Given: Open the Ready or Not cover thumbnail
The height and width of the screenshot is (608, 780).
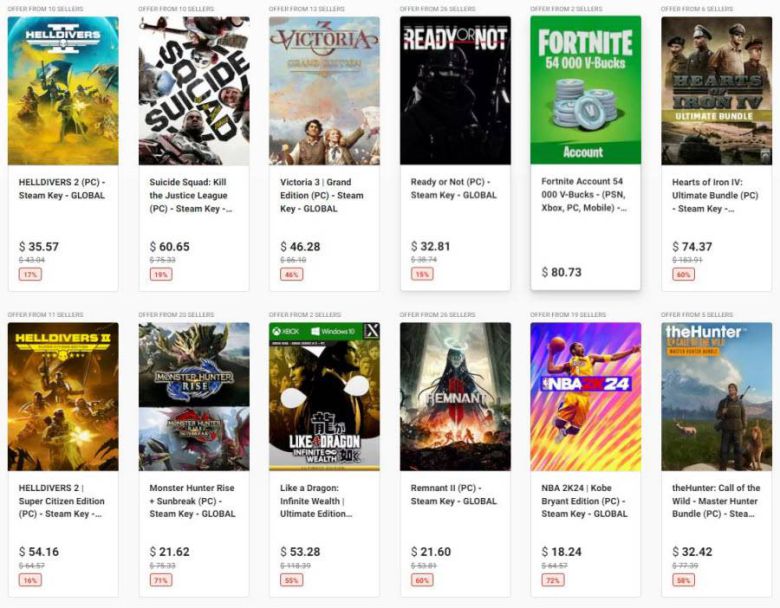Looking at the screenshot, I should point(455,91).
